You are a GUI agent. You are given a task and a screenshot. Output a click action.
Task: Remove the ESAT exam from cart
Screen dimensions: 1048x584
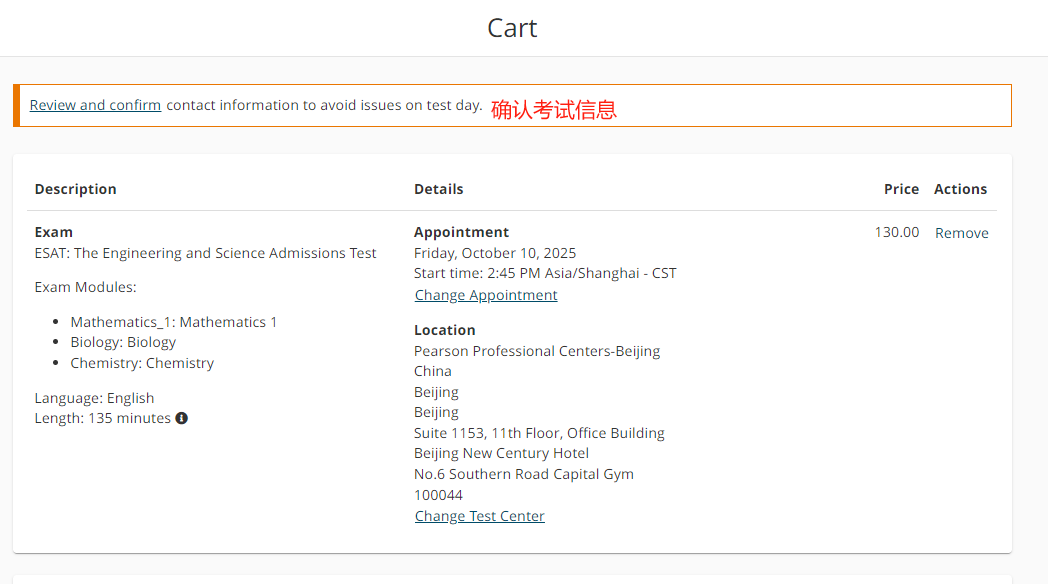(961, 233)
